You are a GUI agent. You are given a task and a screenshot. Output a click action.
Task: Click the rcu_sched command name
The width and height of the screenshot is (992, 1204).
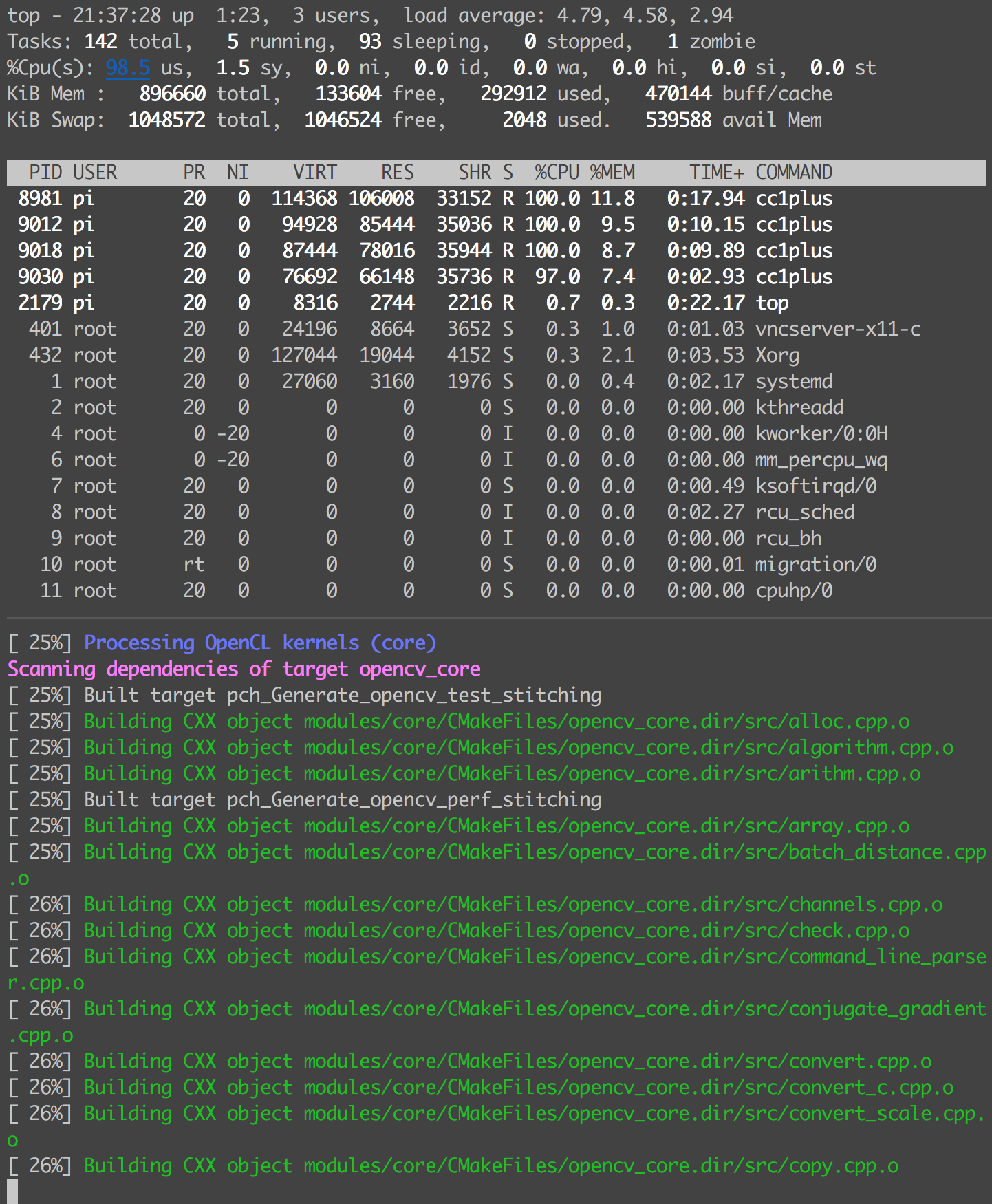click(805, 512)
